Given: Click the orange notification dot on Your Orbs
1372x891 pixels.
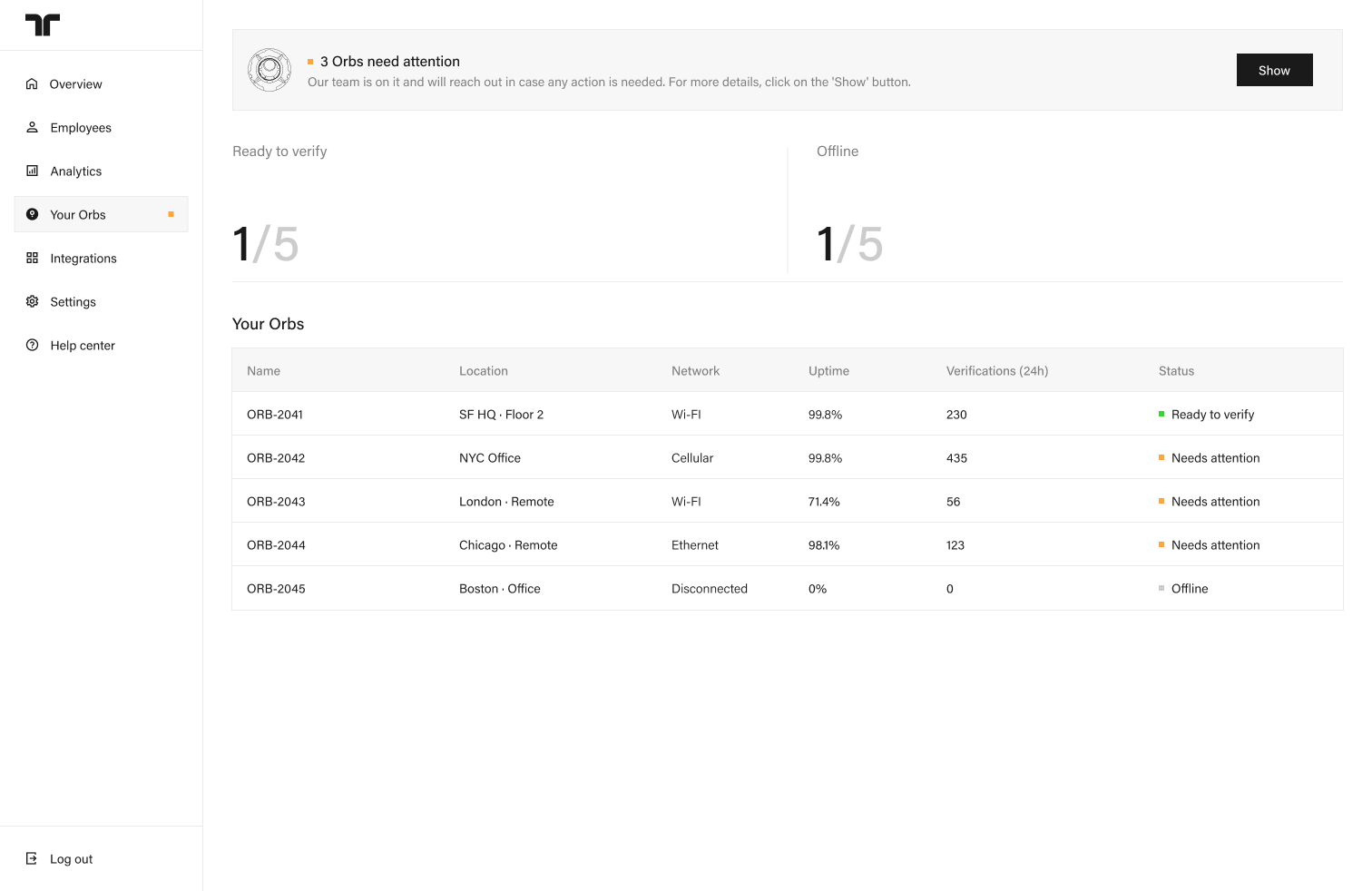Looking at the screenshot, I should pyautogui.click(x=171, y=214).
